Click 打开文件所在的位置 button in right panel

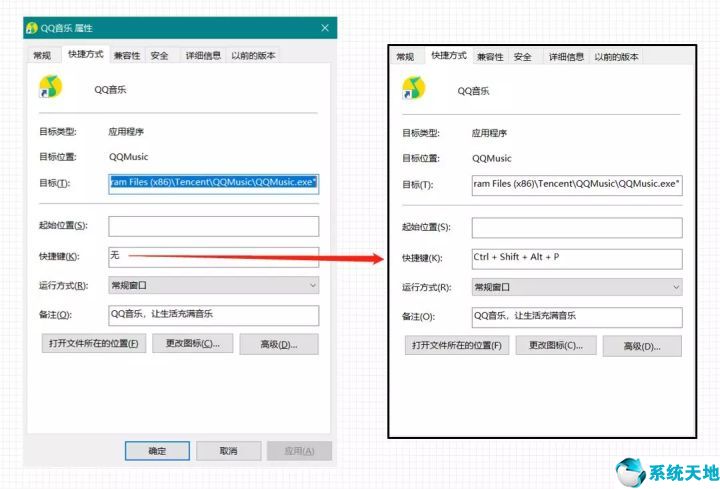[x=457, y=345]
